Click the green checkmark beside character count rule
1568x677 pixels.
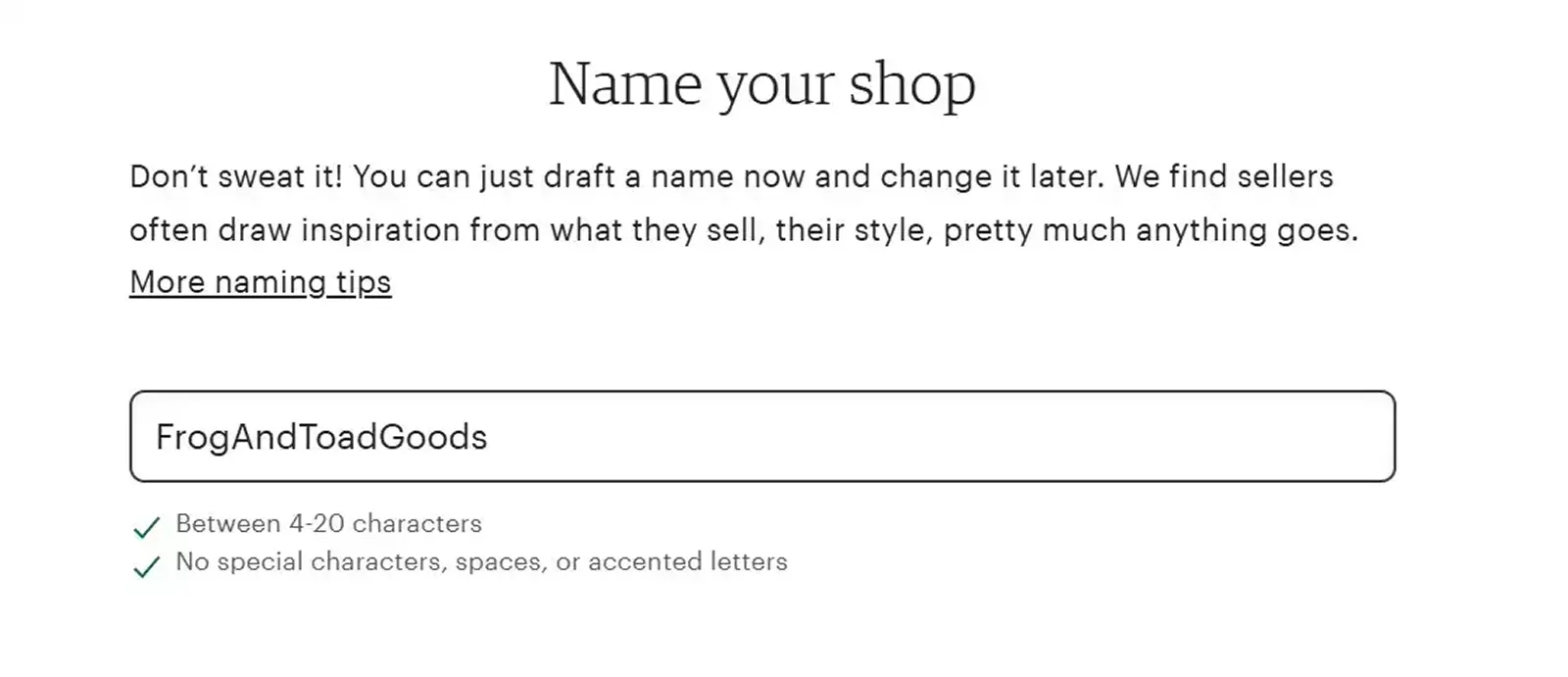pyautogui.click(x=146, y=526)
